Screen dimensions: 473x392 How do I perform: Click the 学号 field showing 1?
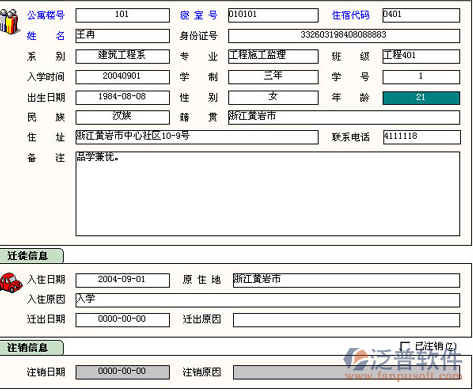tap(421, 77)
